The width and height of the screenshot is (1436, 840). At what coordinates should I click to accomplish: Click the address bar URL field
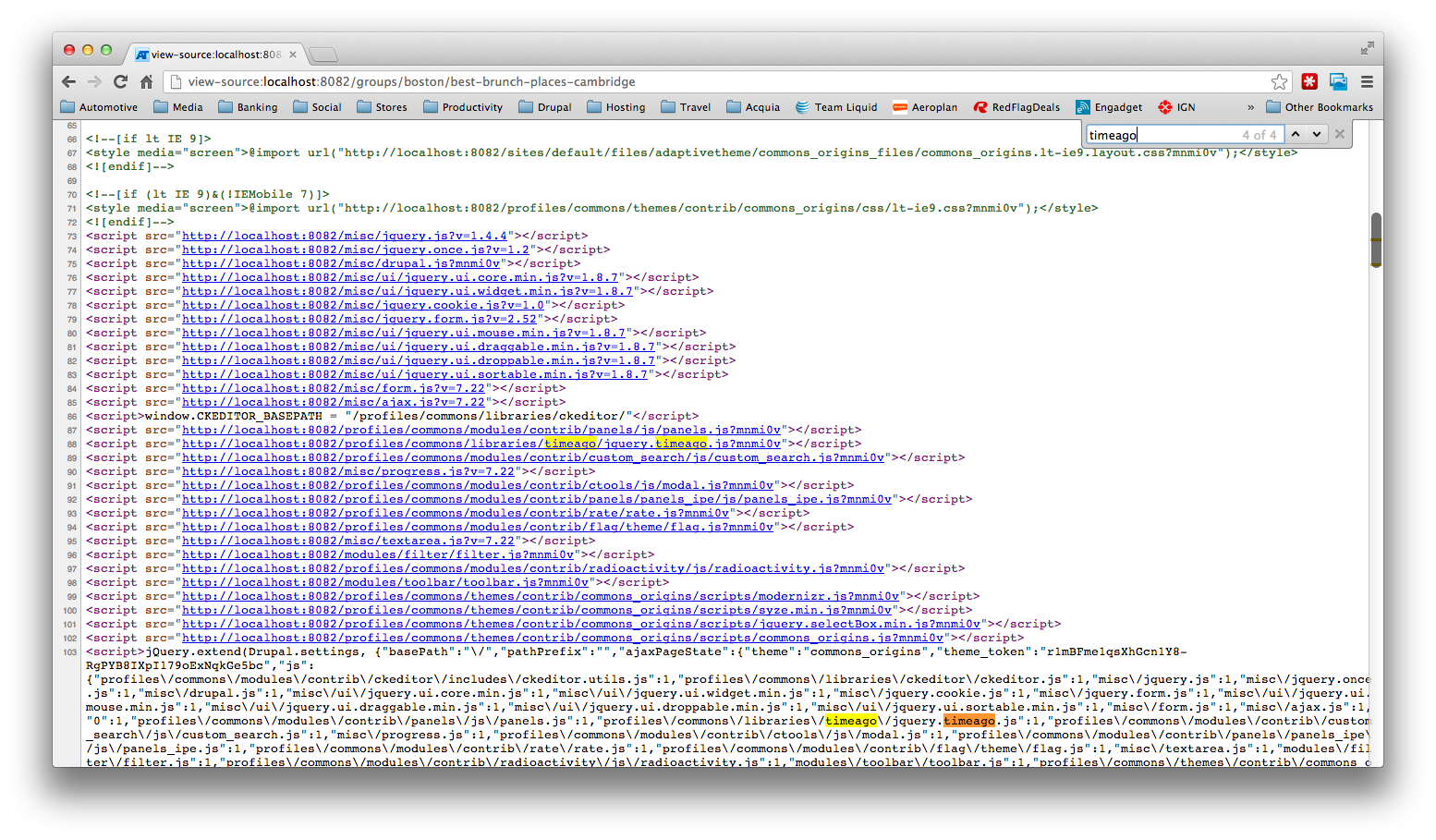[x=721, y=81]
